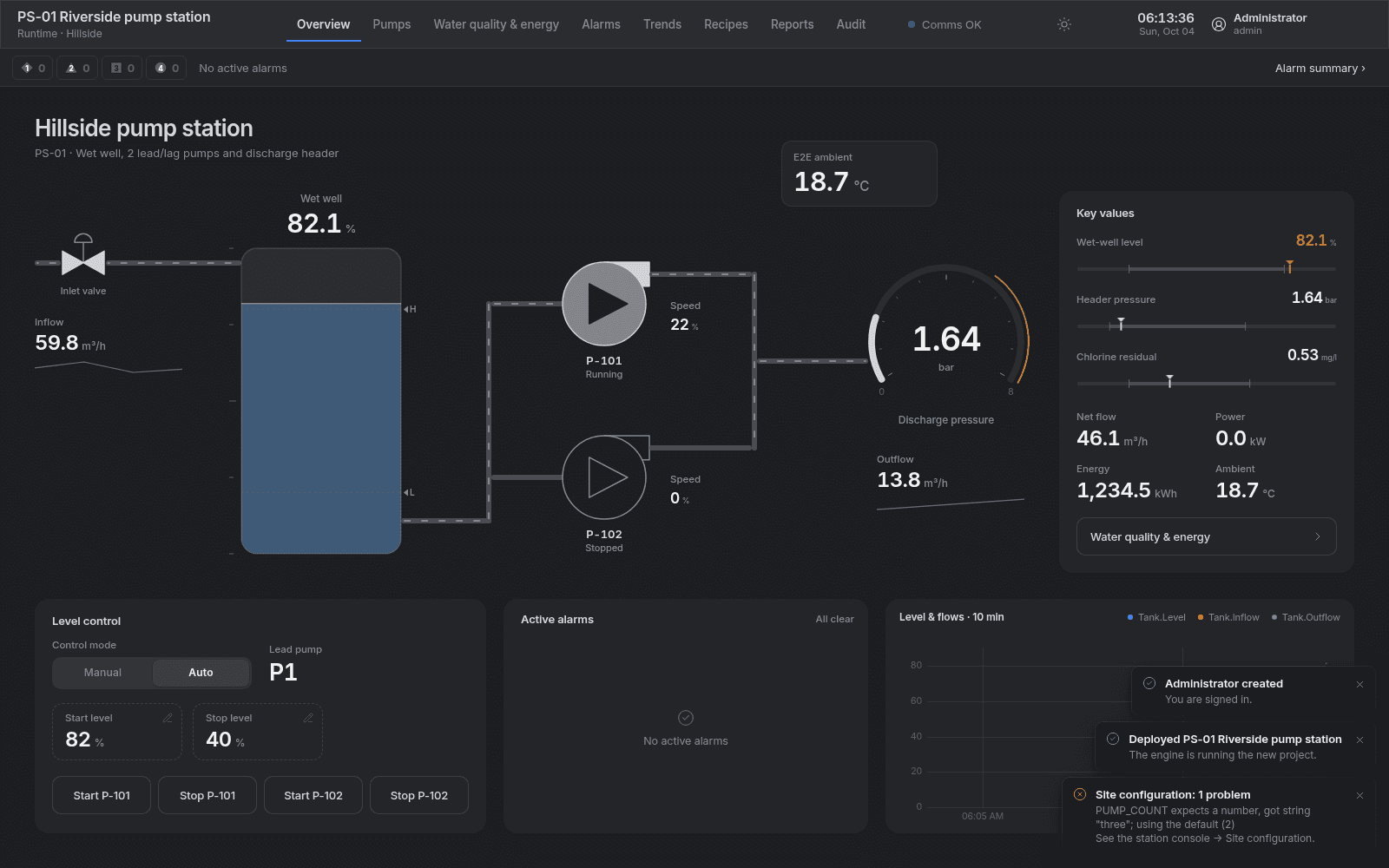Screen dimensions: 1389x868
Task: Open priority 2 alarm counter badge
Action: tap(78, 68)
